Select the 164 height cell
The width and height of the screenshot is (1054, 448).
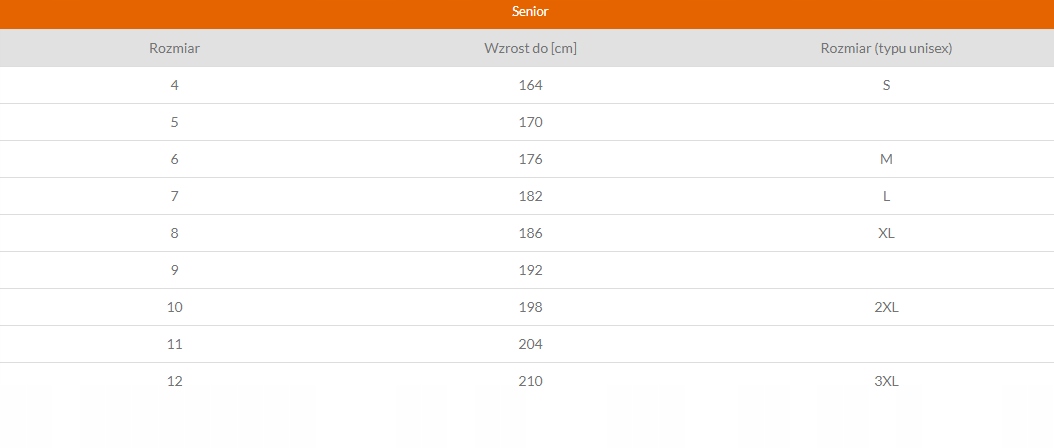[x=530, y=85]
